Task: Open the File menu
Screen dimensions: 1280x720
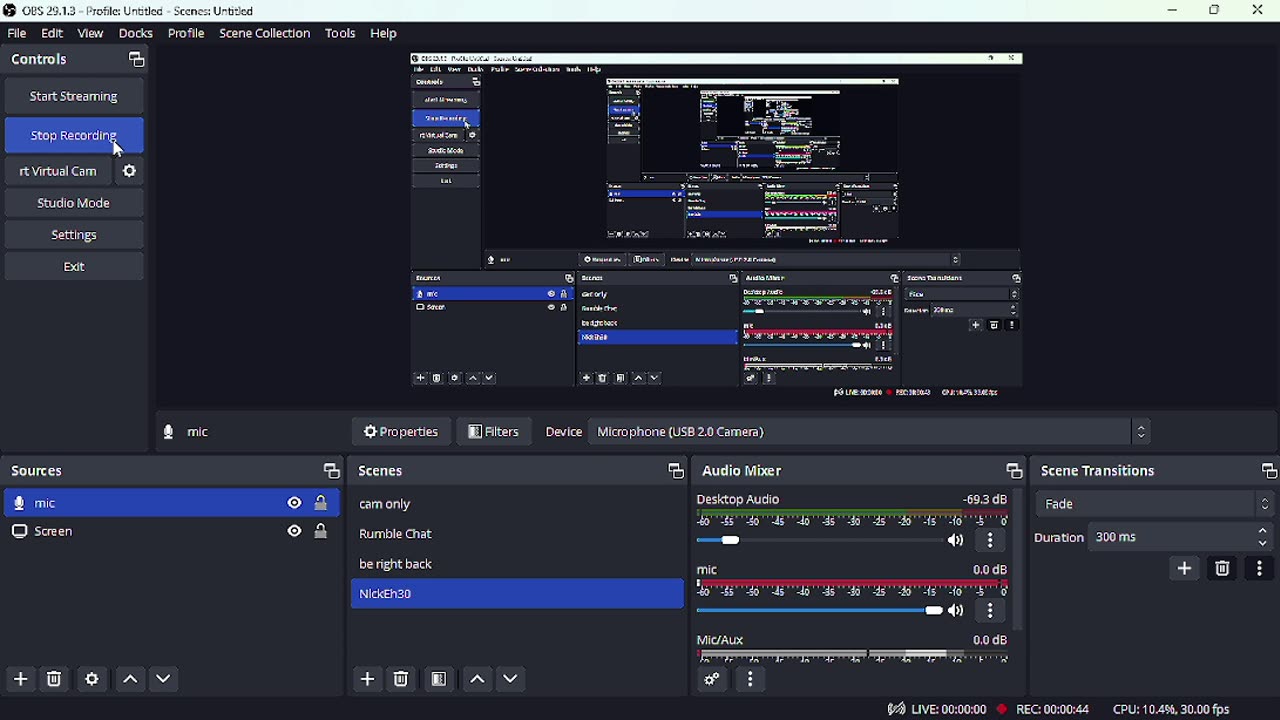Action: coord(17,34)
